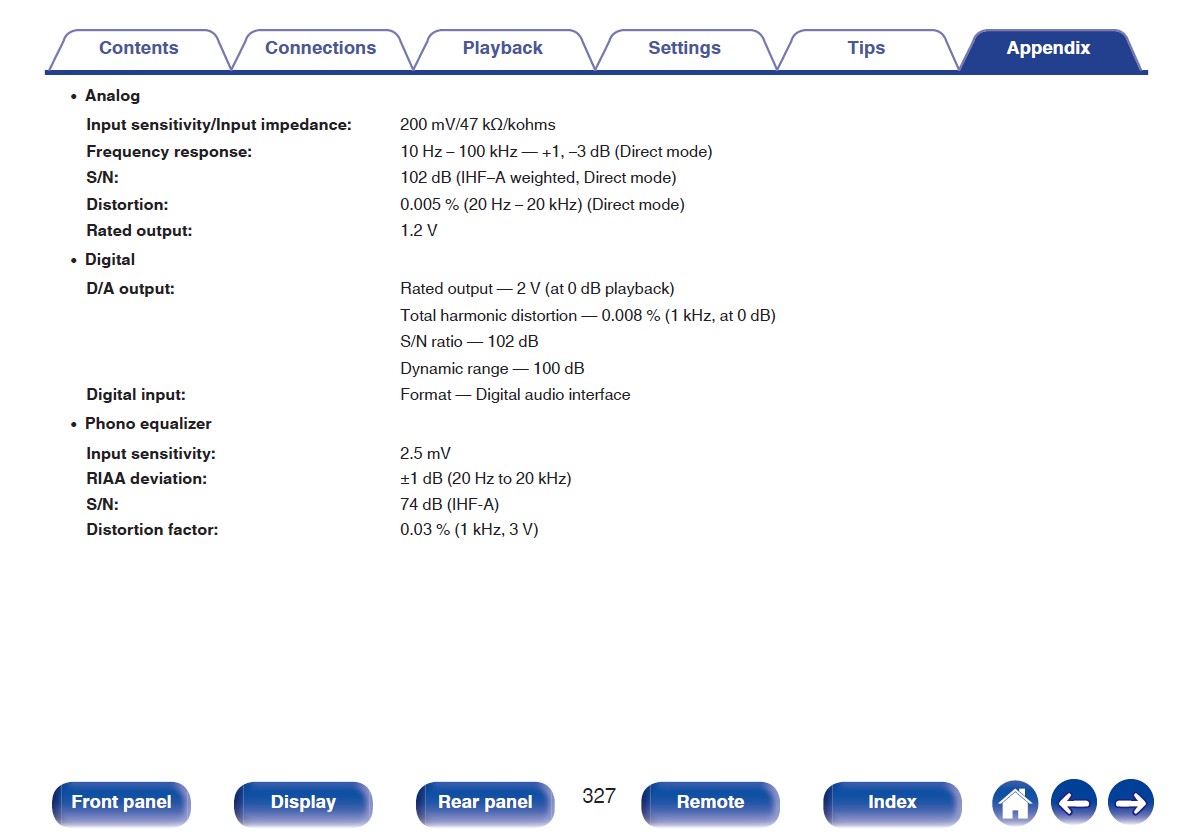The image size is (1179, 840).
Task: Click the '1.2 V' value
Action: (419, 231)
